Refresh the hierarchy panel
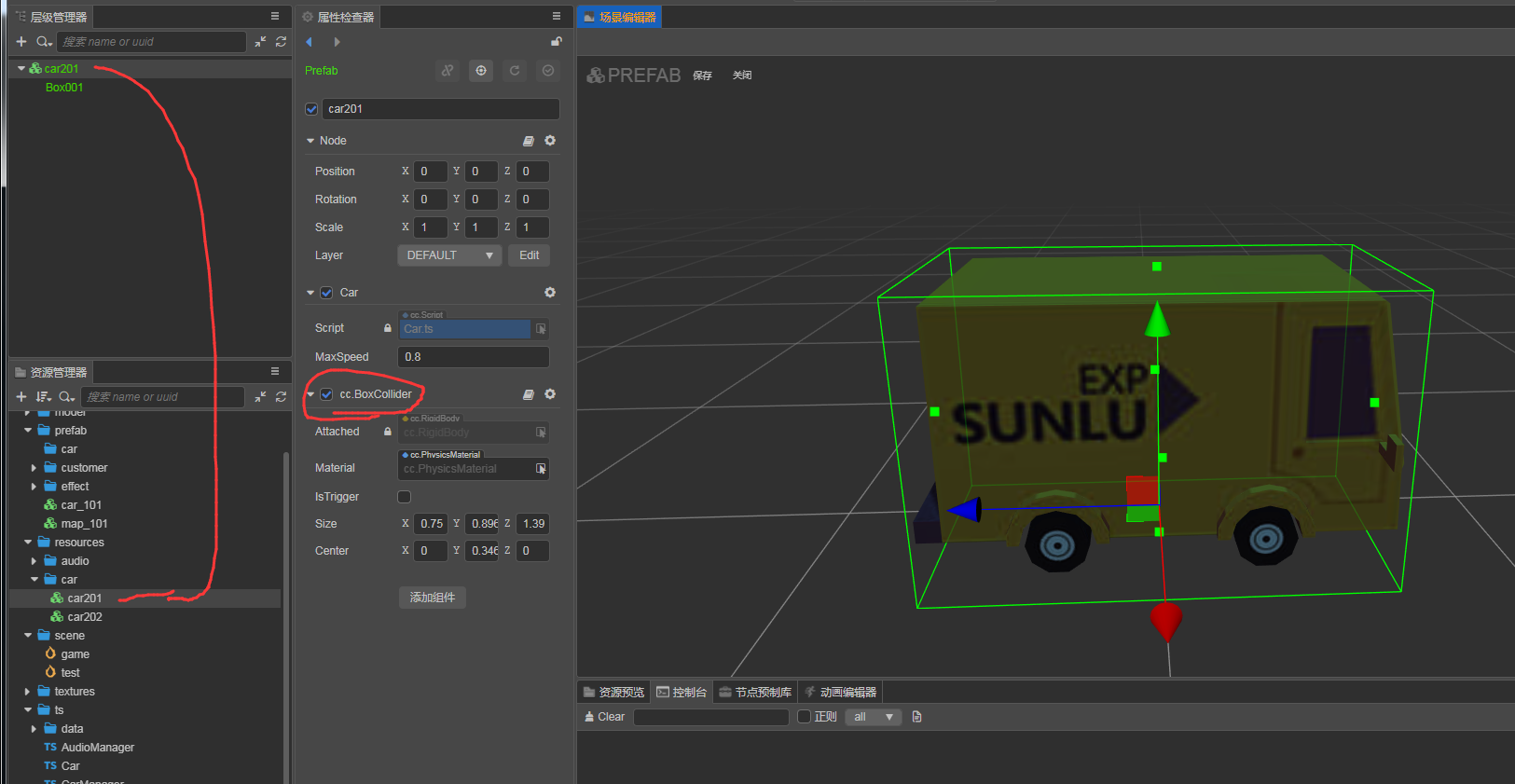1515x784 pixels. (x=281, y=42)
